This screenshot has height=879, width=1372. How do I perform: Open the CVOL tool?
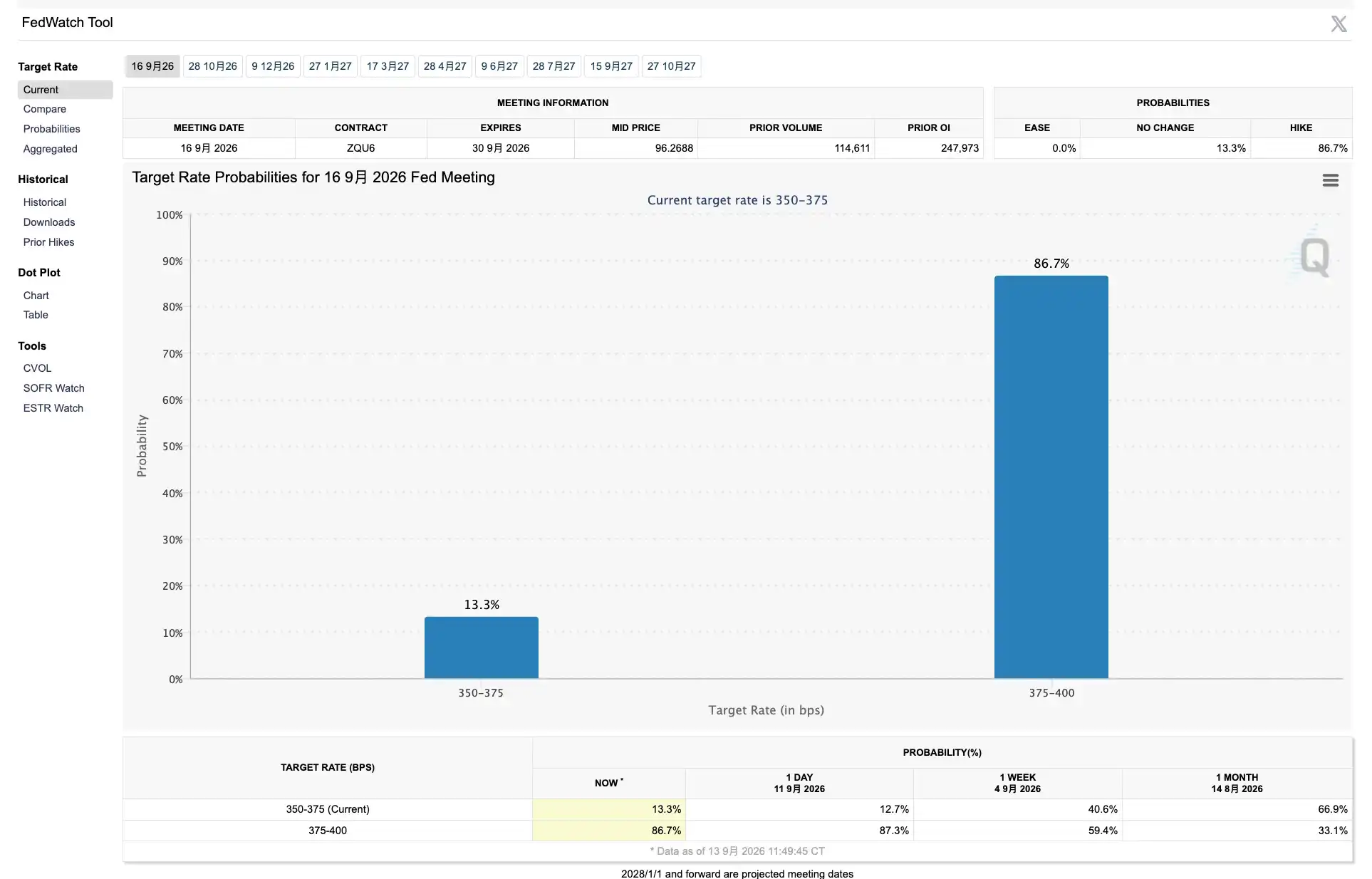pyautogui.click(x=38, y=368)
